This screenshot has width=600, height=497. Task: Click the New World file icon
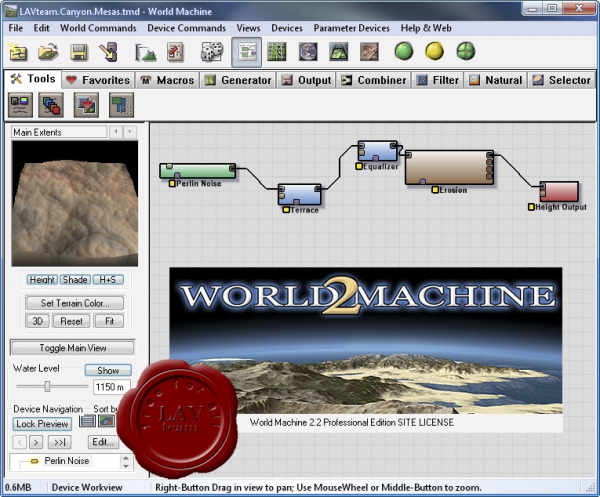point(18,52)
